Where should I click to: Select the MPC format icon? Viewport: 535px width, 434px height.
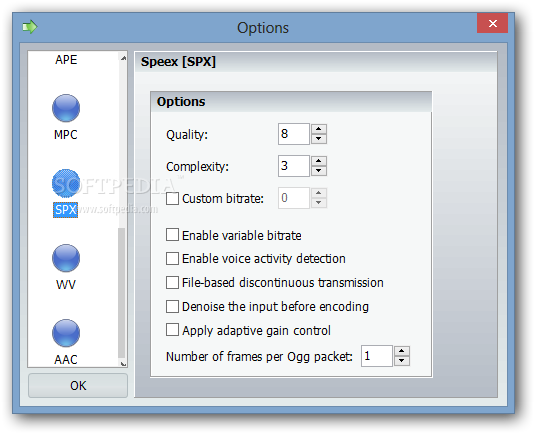pos(66,108)
